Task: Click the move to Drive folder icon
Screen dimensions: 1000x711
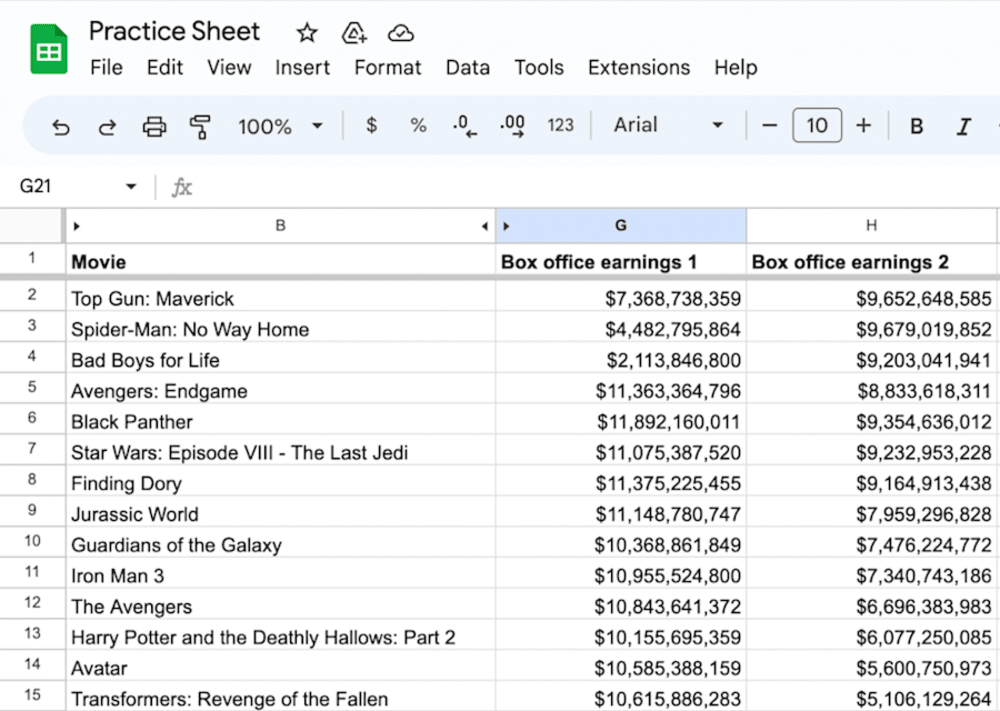Action: coord(354,33)
